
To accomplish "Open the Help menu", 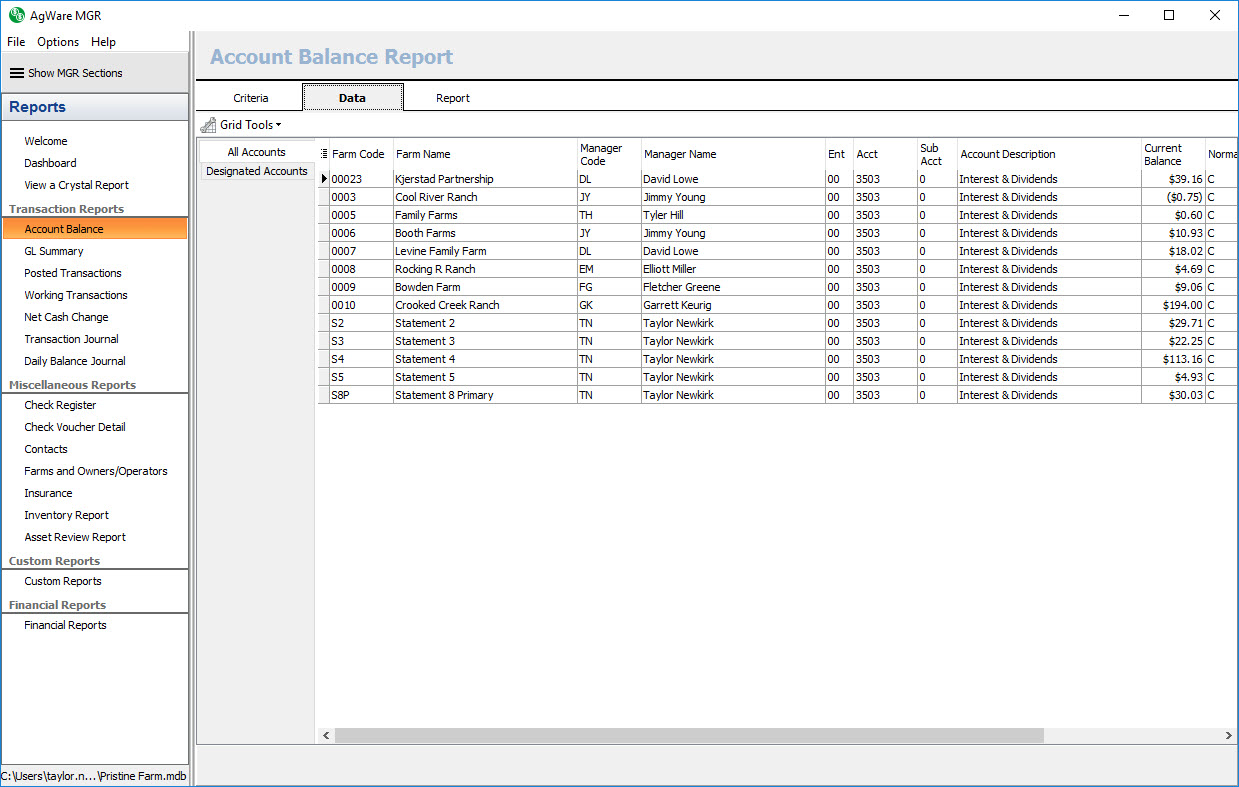I will click(103, 42).
